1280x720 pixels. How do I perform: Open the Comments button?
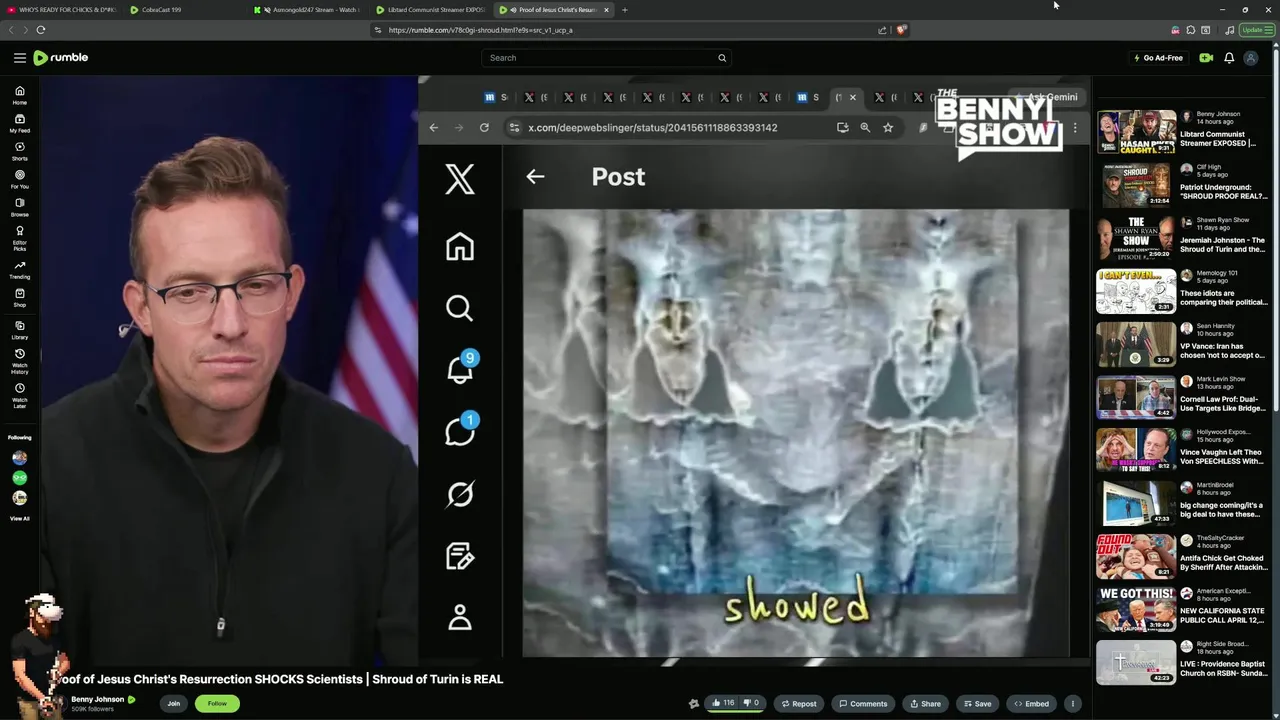click(863, 703)
